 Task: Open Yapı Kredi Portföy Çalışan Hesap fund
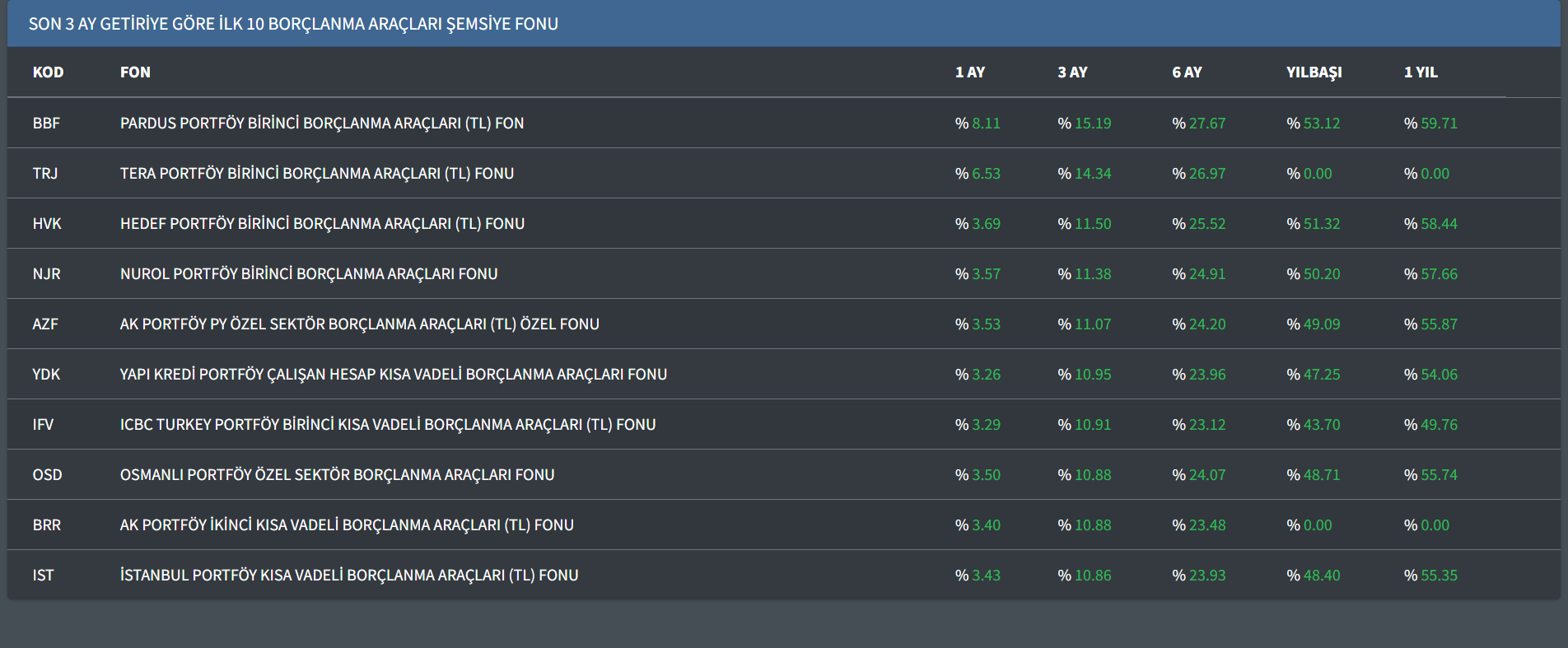point(393,375)
